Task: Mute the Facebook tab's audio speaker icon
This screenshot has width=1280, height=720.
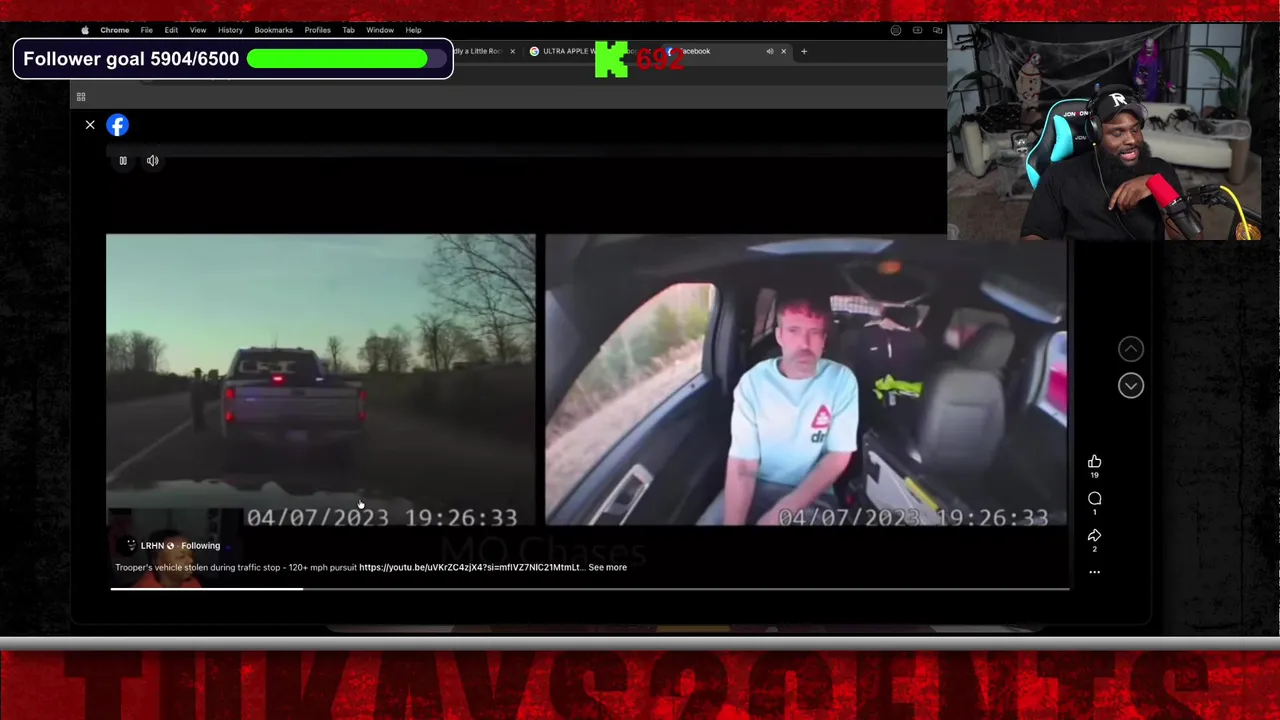Action: pyautogui.click(x=769, y=51)
